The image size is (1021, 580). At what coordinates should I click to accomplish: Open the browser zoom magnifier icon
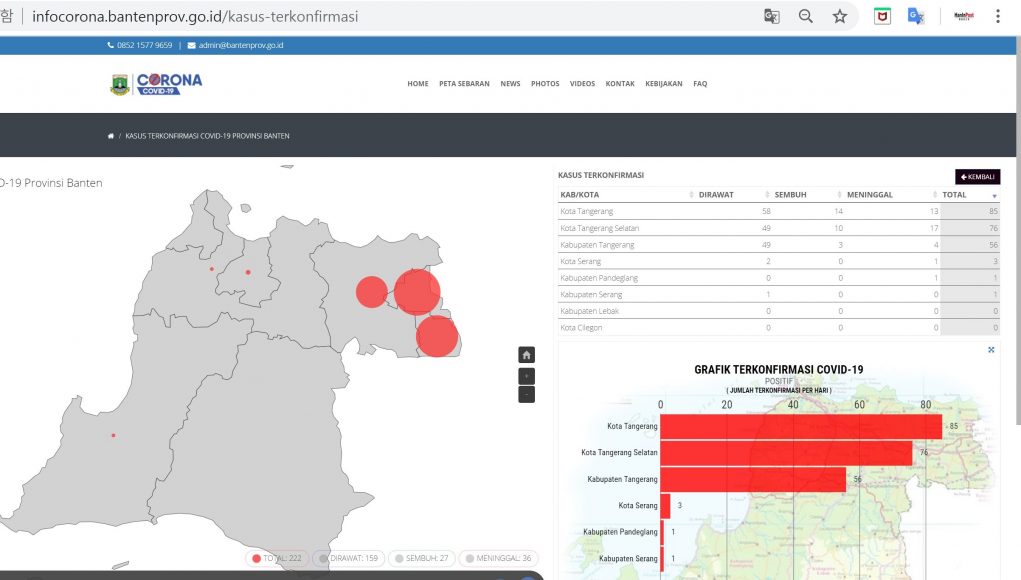(x=805, y=16)
